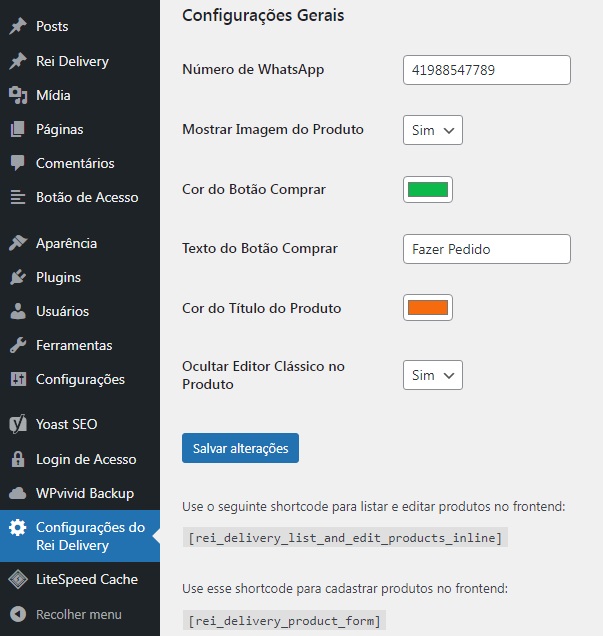This screenshot has width=603, height=636.
Task: Open the Mostrar Imagem do Produto dropdown
Action: [433, 130]
